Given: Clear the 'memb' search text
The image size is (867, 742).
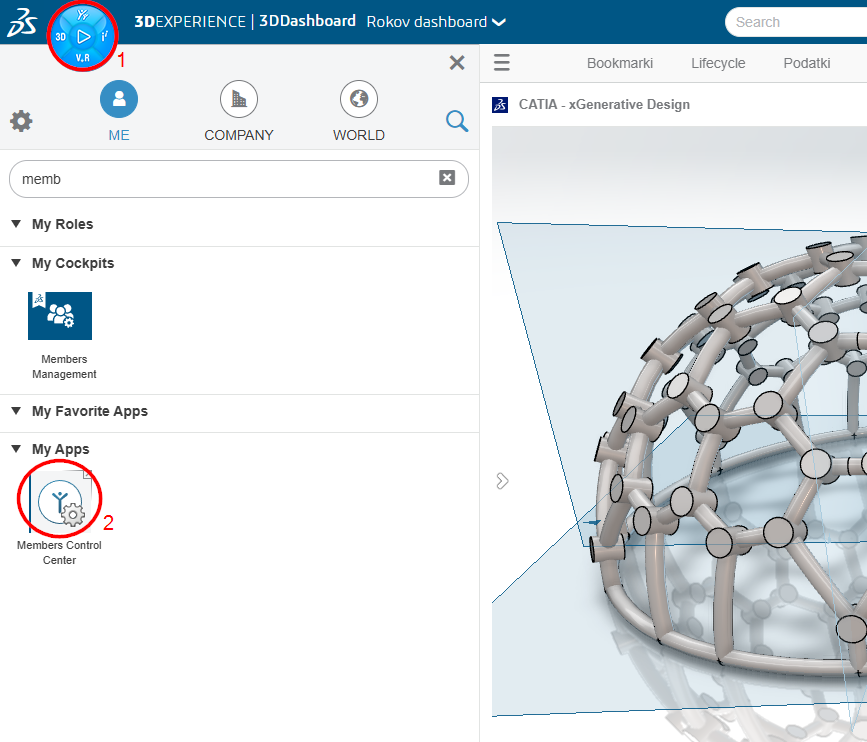Looking at the screenshot, I should 447,177.
